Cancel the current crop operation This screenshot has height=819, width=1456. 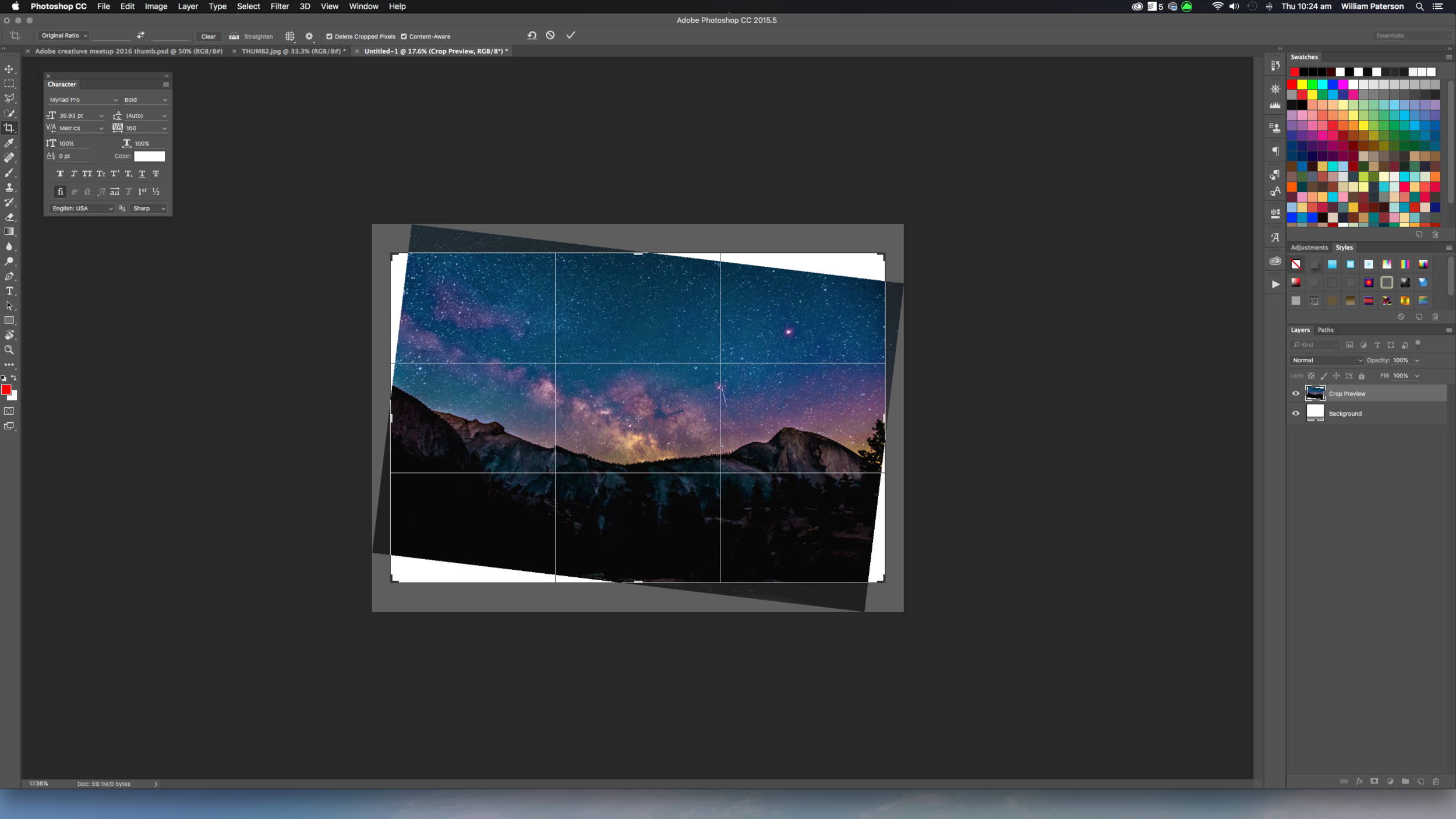point(550,36)
